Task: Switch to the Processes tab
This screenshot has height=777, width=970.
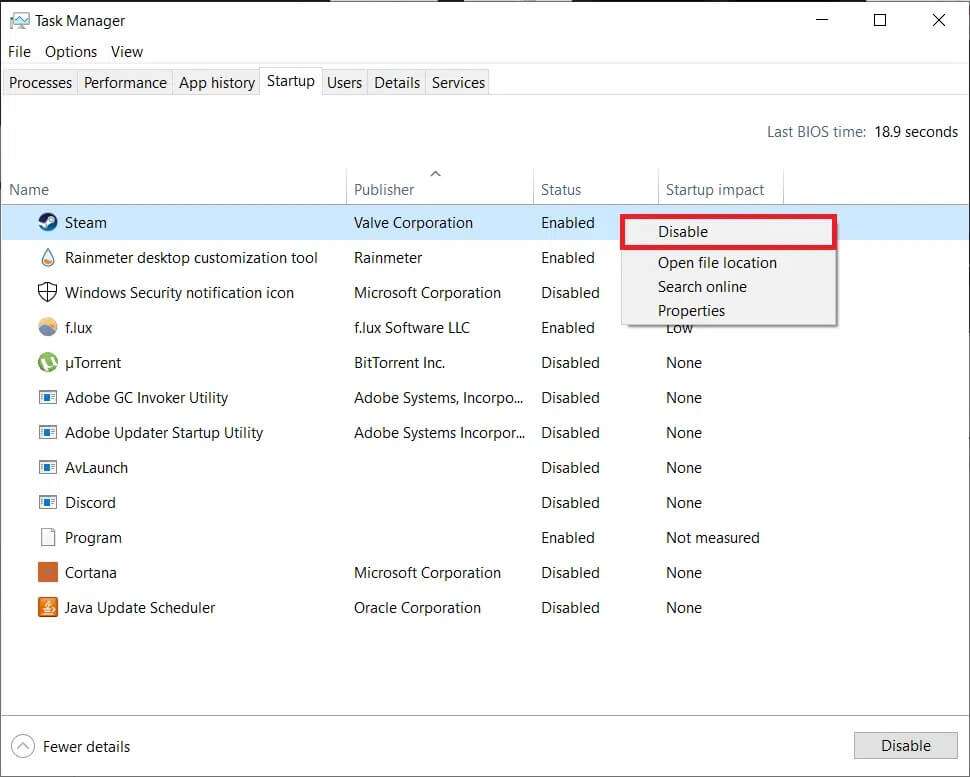Action: click(x=40, y=82)
